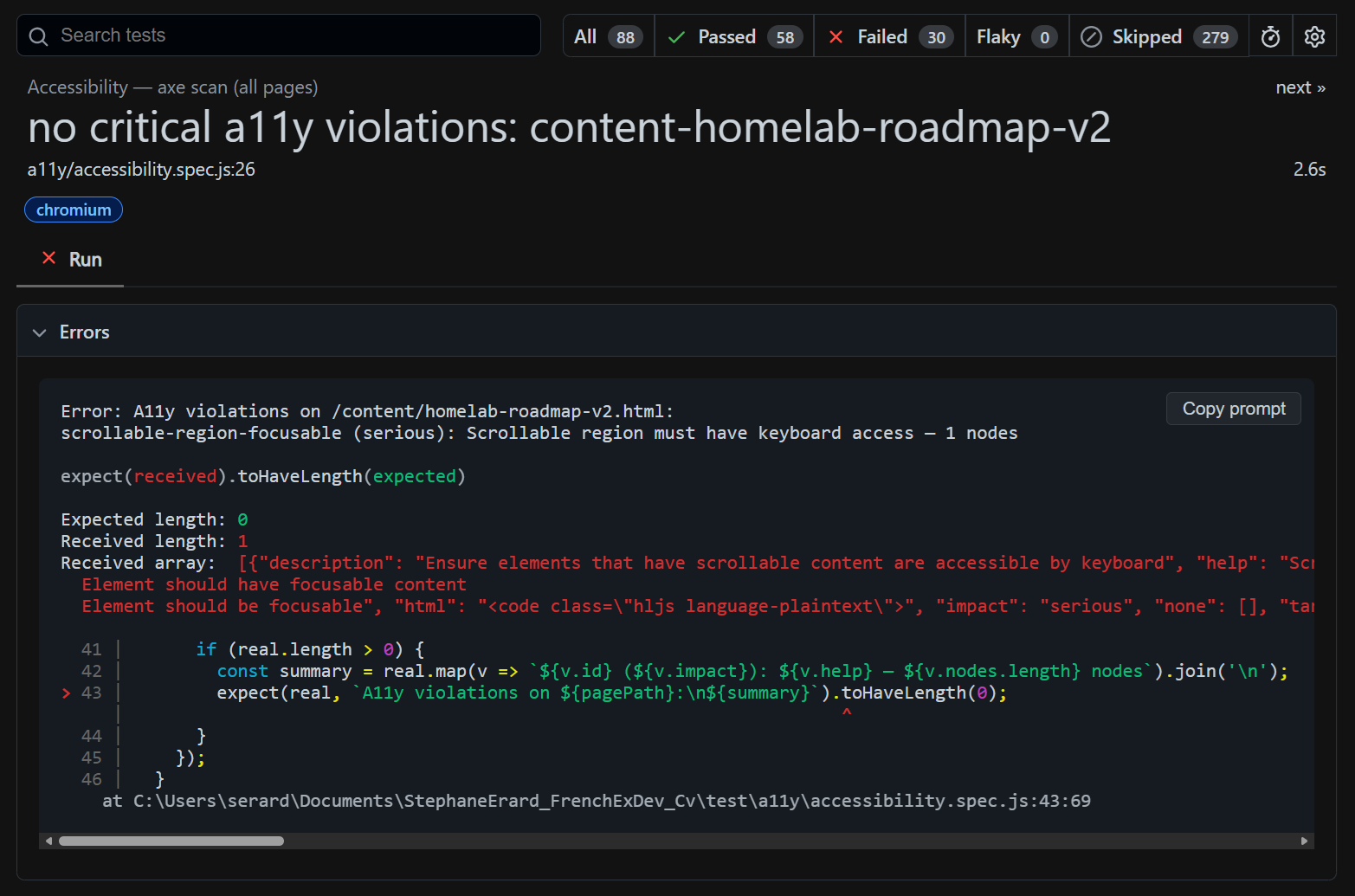Click the Search tests input field
This screenshot has width=1355, height=896.
pos(277,35)
